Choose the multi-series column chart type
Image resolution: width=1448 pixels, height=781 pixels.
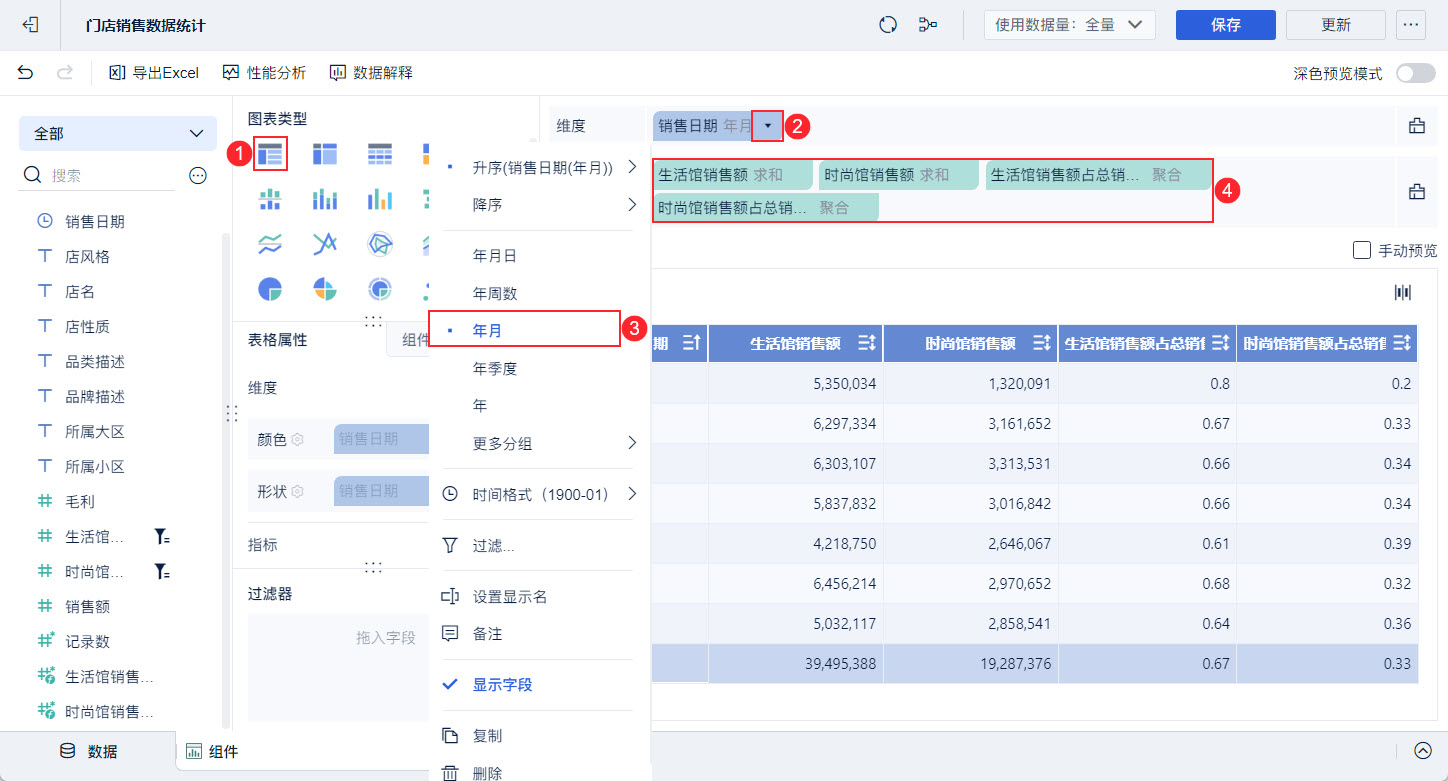pyautogui.click(x=380, y=199)
